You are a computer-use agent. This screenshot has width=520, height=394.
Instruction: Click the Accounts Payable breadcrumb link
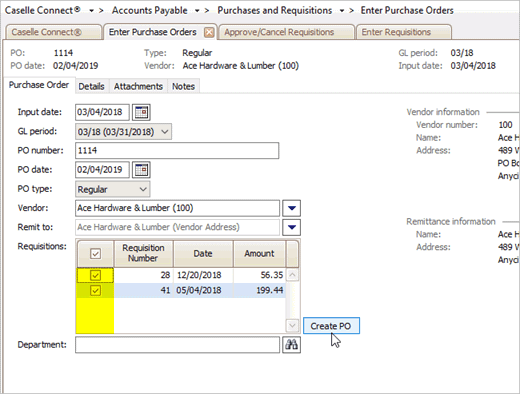(x=150, y=10)
